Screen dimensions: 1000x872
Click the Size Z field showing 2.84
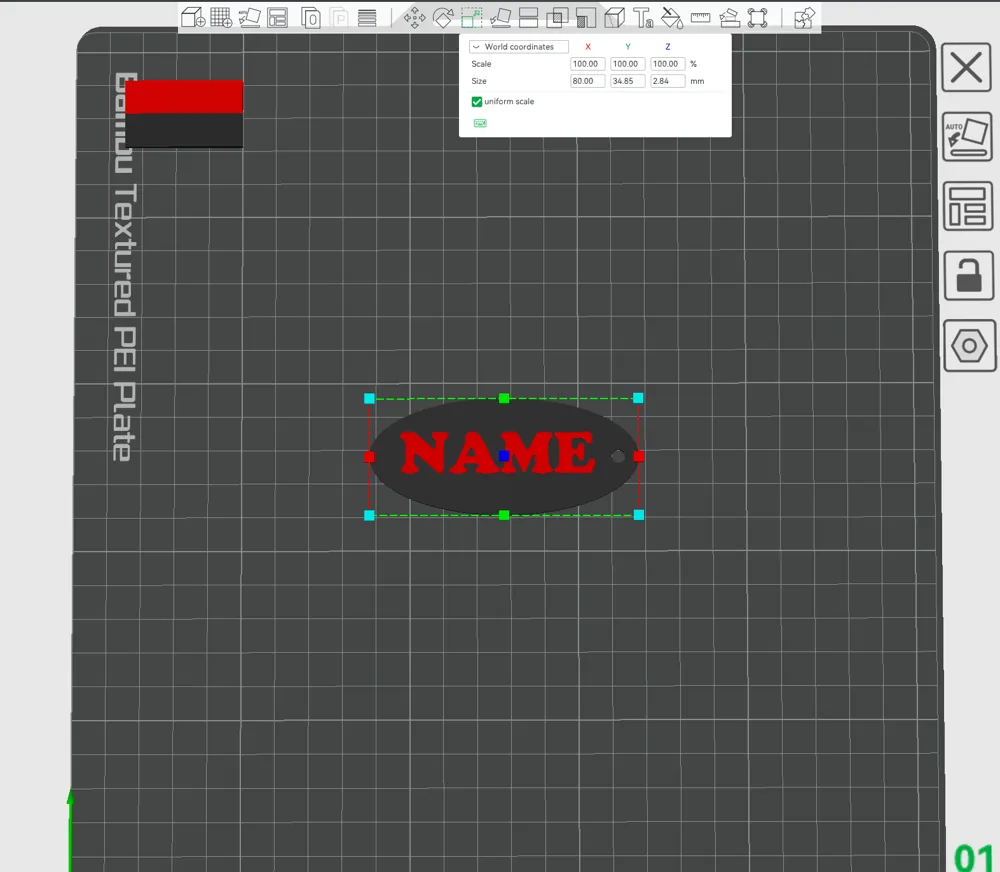[x=667, y=81]
